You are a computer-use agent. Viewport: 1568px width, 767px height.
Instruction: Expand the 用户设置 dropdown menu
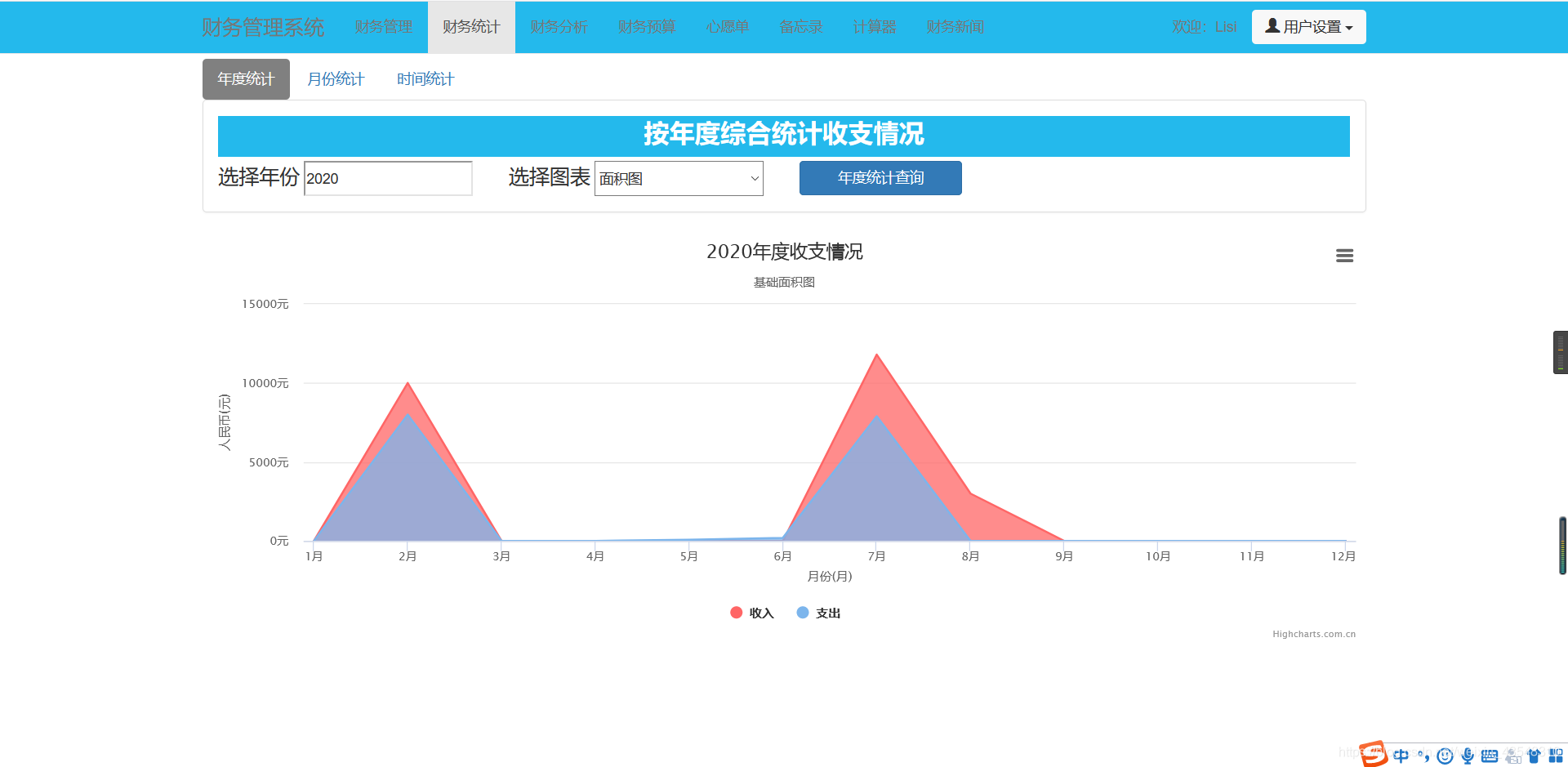point(1308,26)
